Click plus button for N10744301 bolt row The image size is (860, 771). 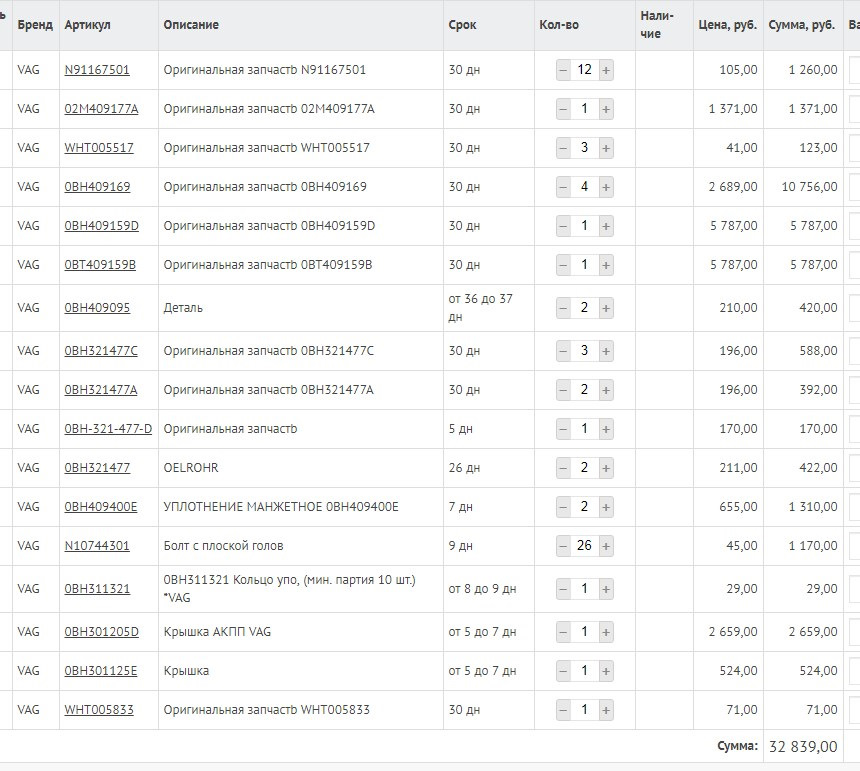(x=606, y=546)
